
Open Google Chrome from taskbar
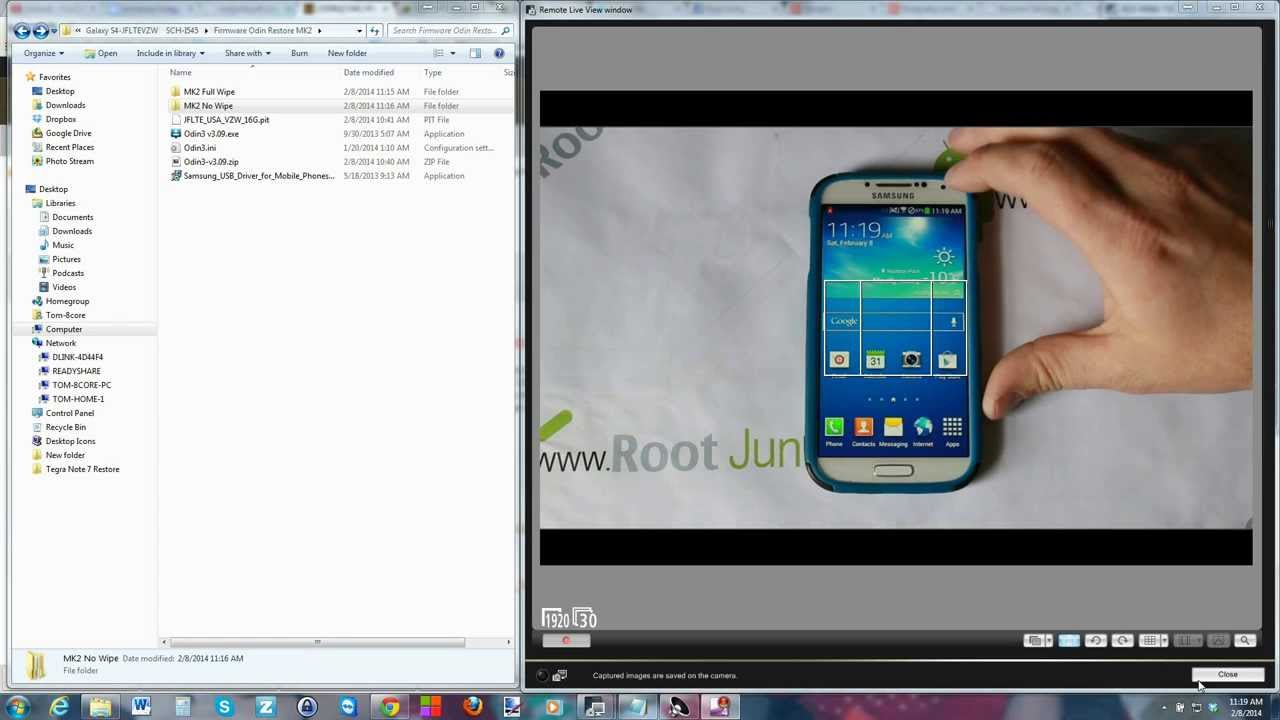pyautogui.click(x=389, y=708)
